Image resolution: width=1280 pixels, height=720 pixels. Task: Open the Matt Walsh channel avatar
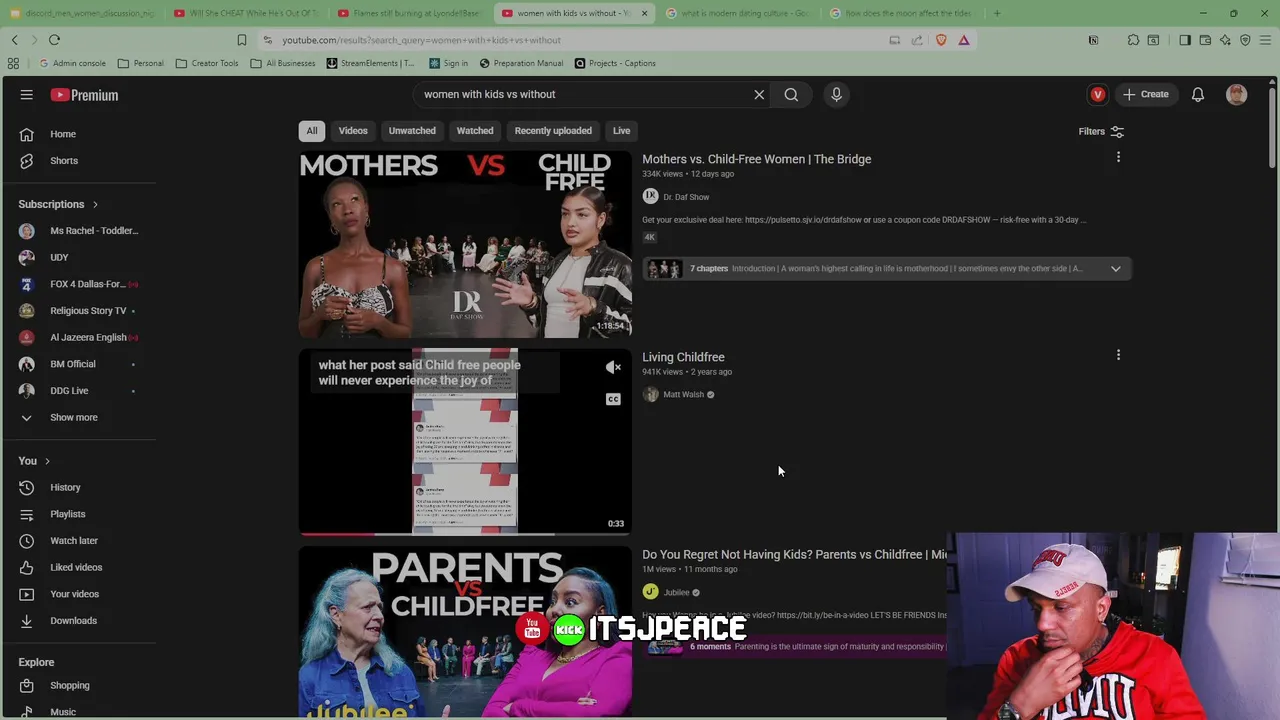(650, 394)
